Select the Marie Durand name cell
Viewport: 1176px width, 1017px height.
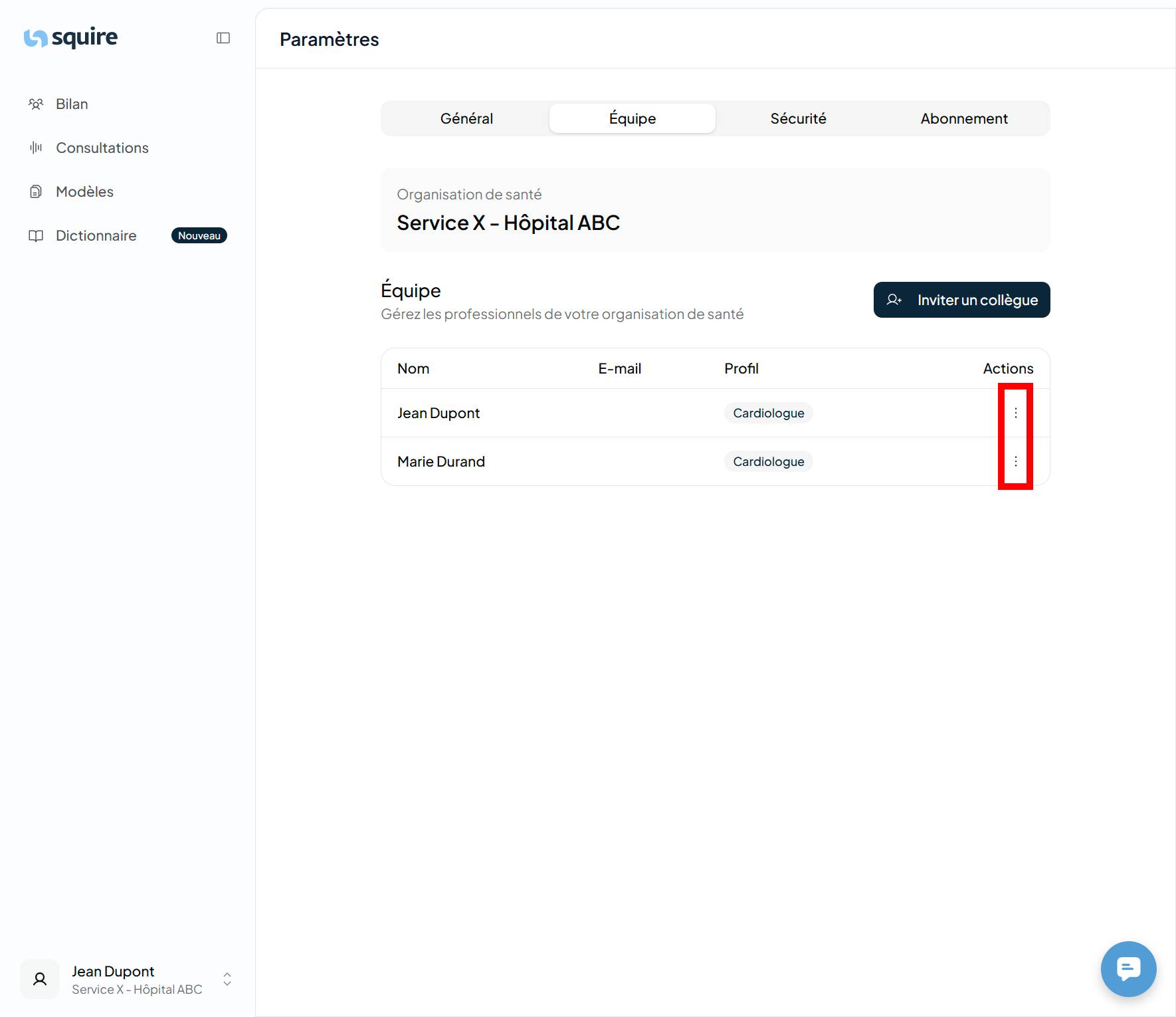pyautogui.click(x=441, y=461)
